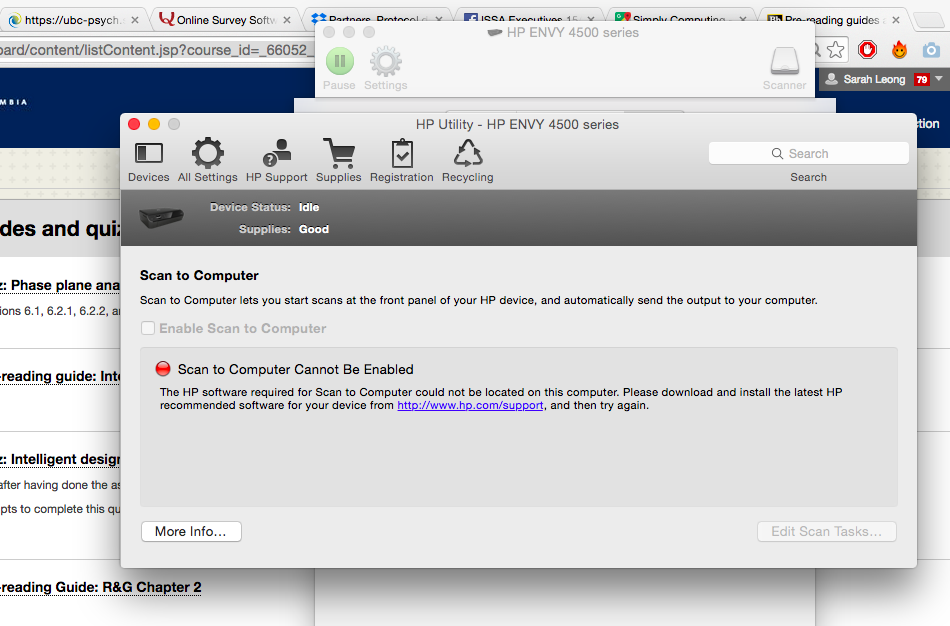Open the Supplies shopping cart
The height and width of the screenshot is (626, 950).
(x=339, y=161)
